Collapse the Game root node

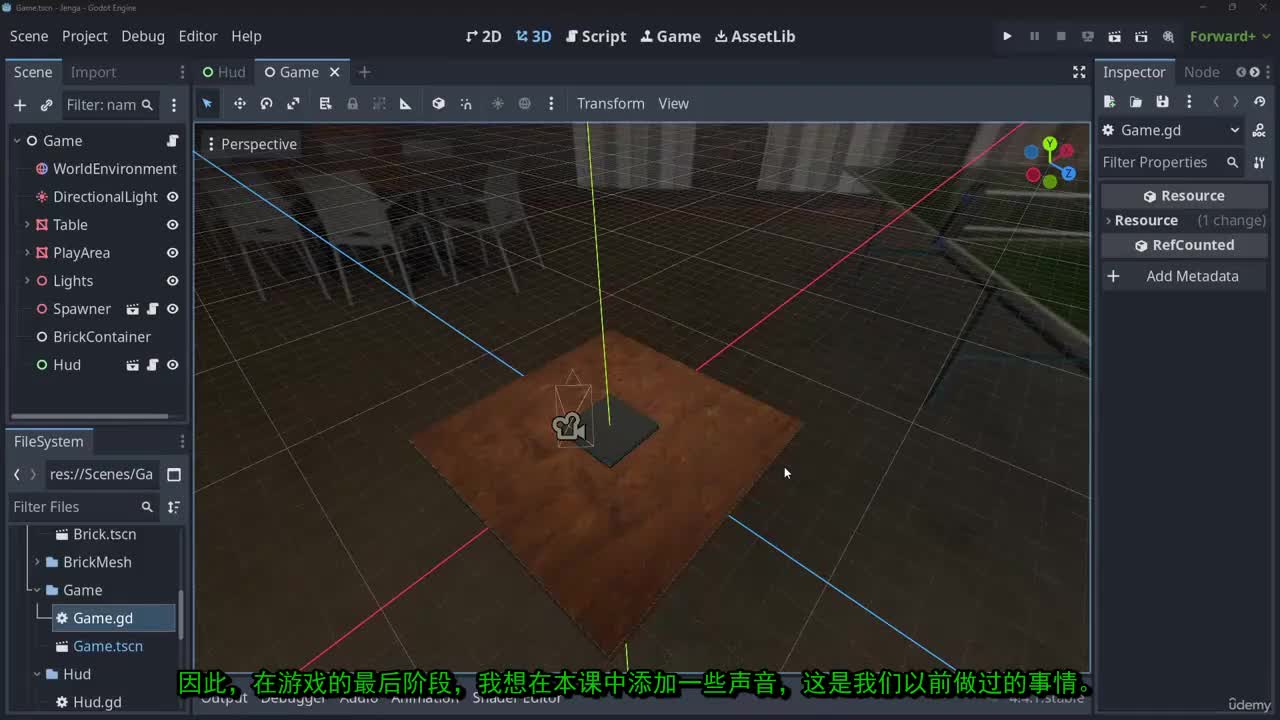point(17,141)
